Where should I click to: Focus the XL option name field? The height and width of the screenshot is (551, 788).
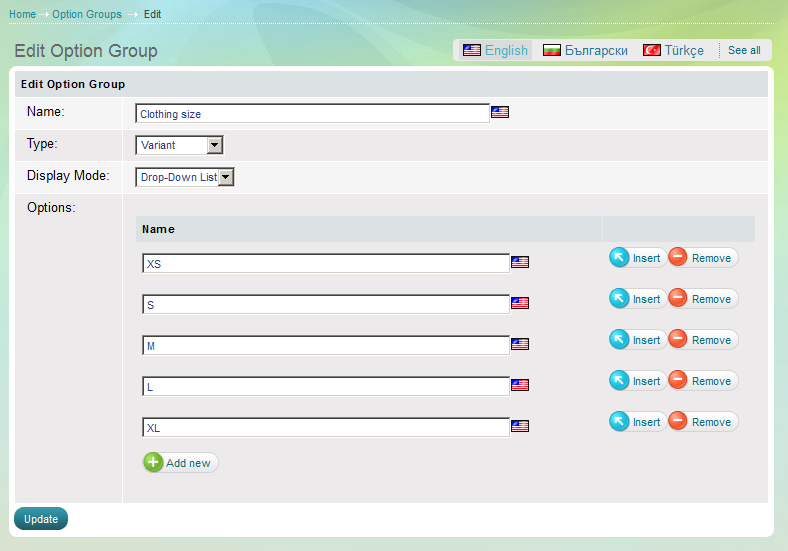[x=326, y=427]
